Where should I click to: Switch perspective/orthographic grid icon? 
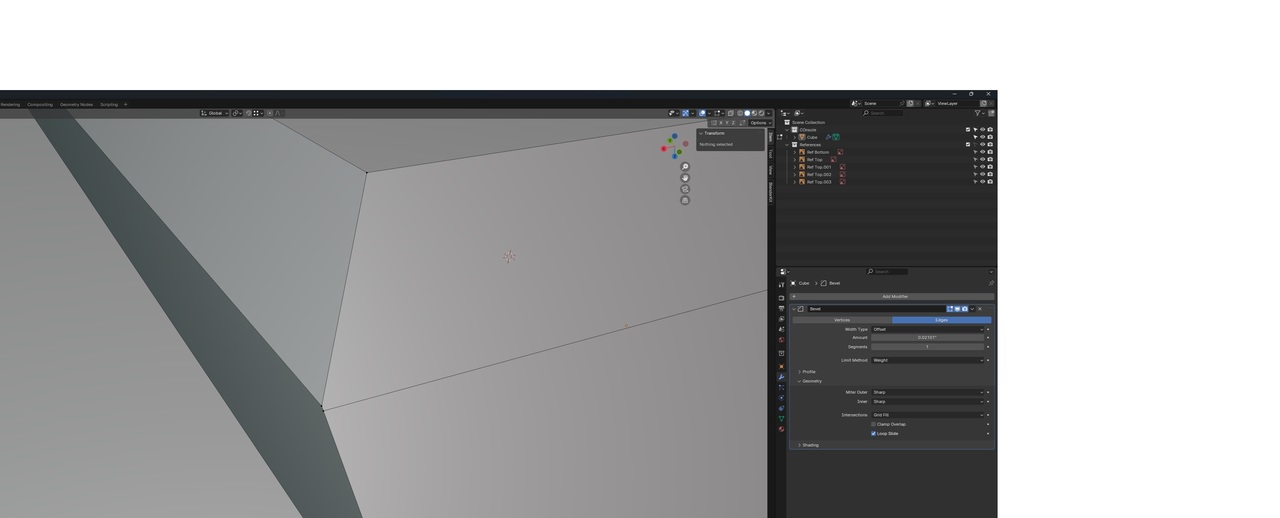point(685,200)
